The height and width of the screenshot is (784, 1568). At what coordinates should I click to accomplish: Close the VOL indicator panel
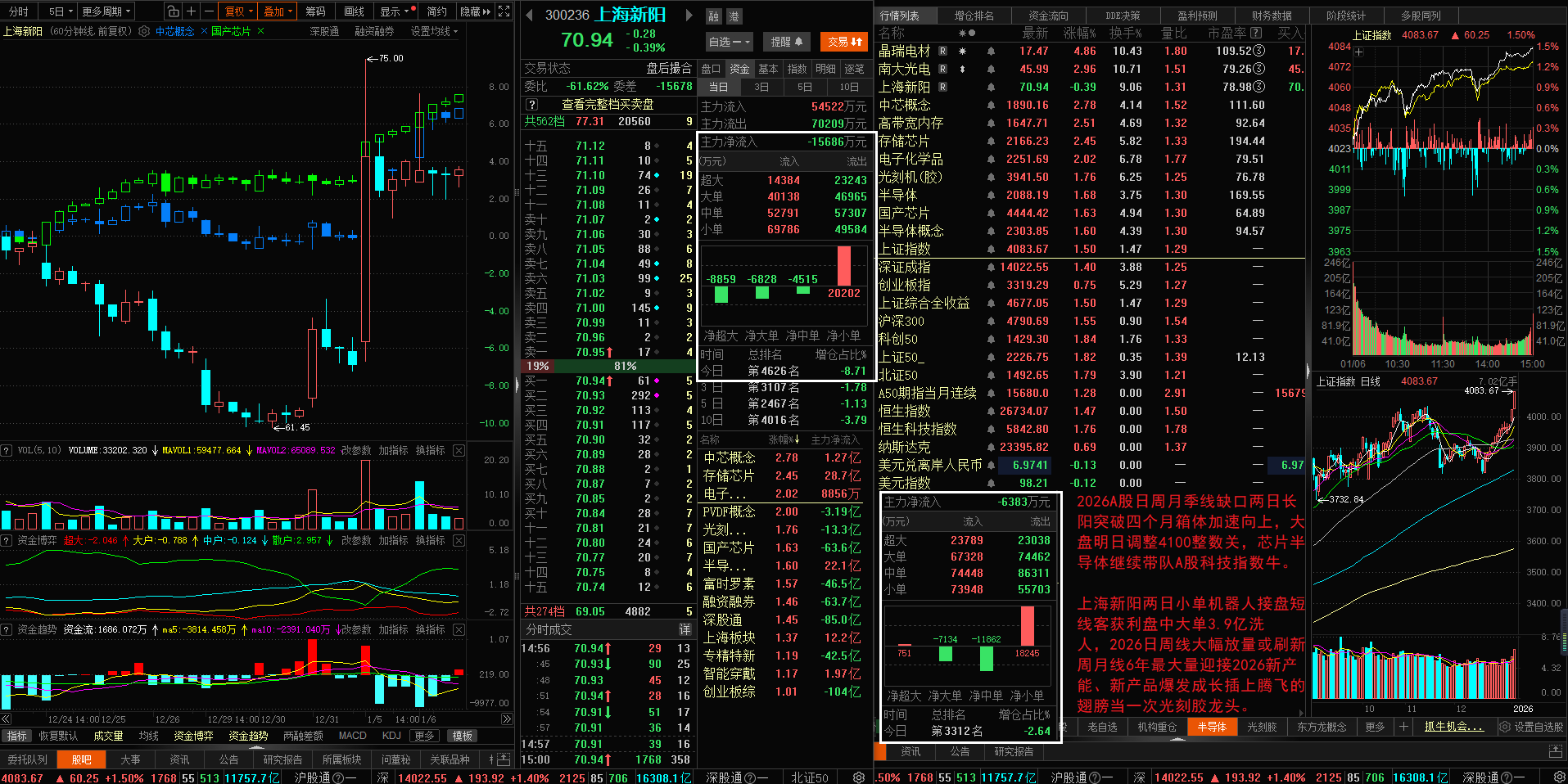click(459, 450)
